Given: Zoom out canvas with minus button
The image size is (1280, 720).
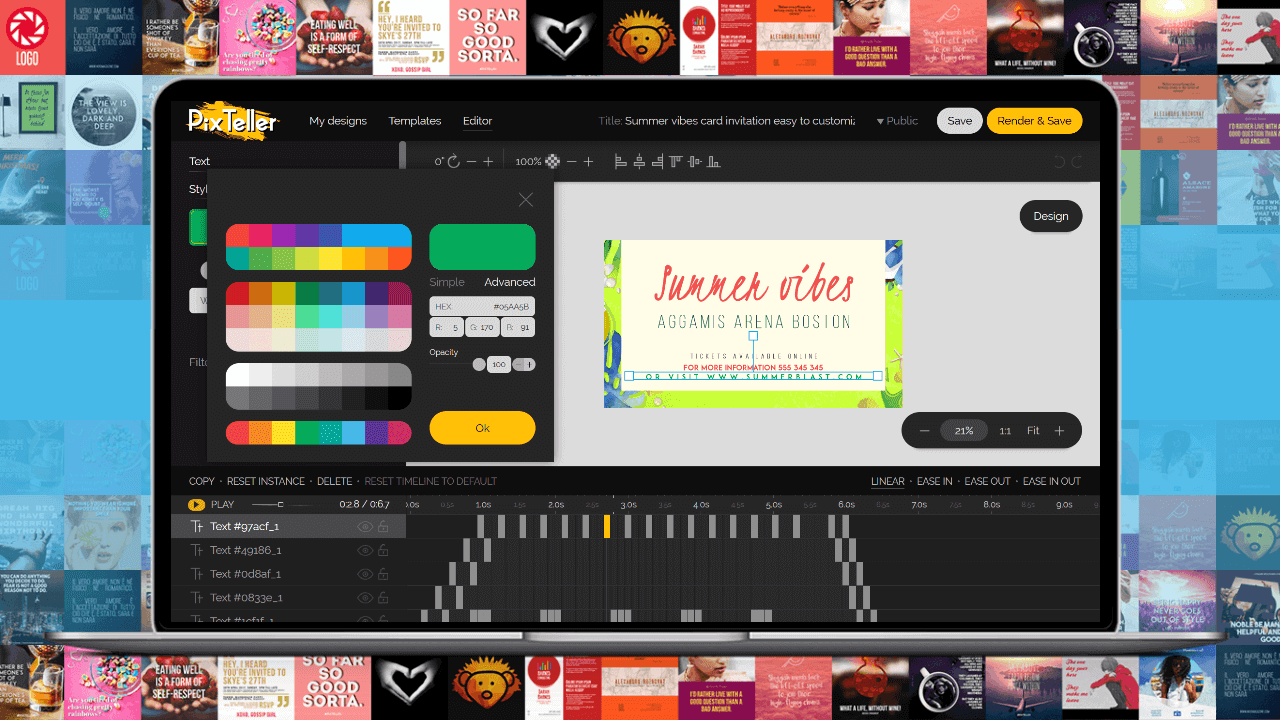Looking at the screenshot, I should [x=924, y=431].
